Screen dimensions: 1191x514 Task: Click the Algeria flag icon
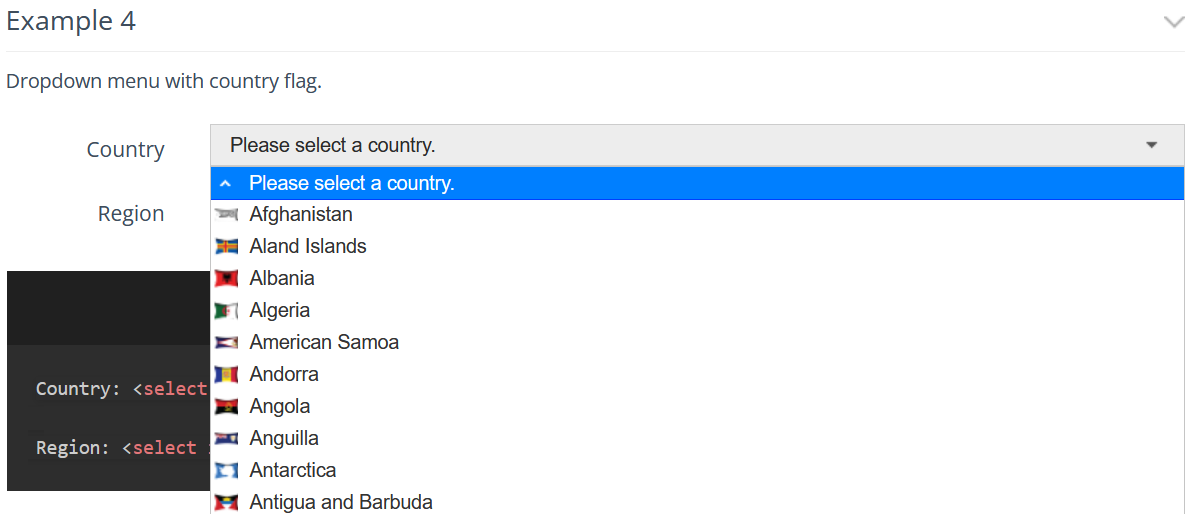(x=226, y=311)
